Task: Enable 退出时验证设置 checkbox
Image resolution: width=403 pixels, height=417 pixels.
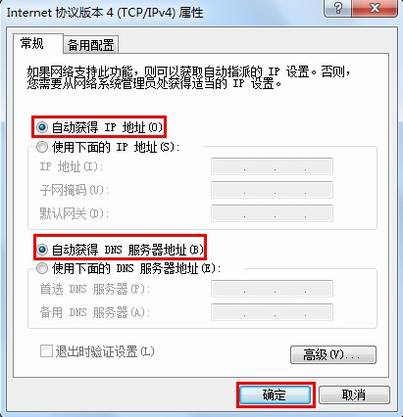Action: tap(46, 351)
